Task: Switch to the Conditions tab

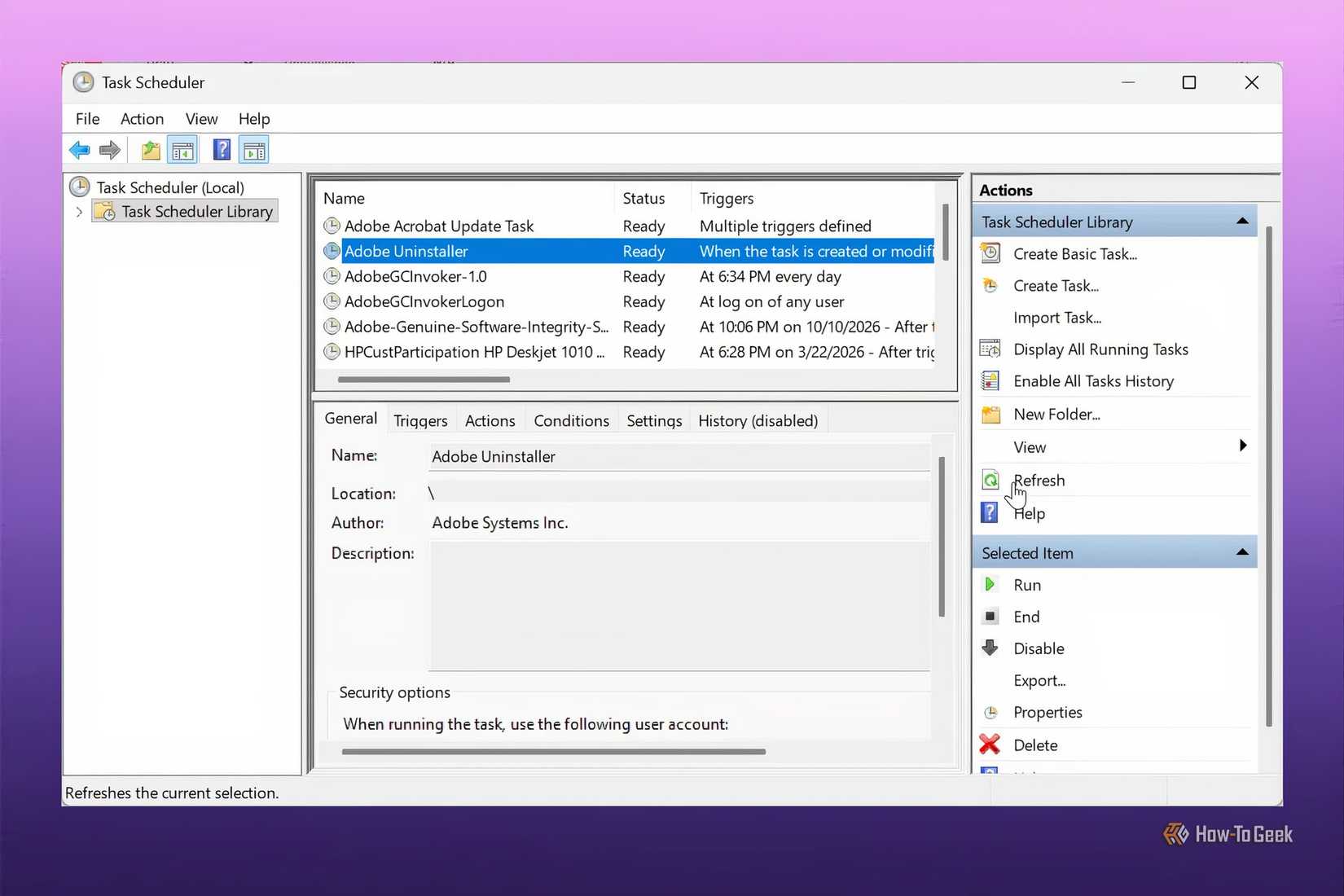Action: (571, 420)
